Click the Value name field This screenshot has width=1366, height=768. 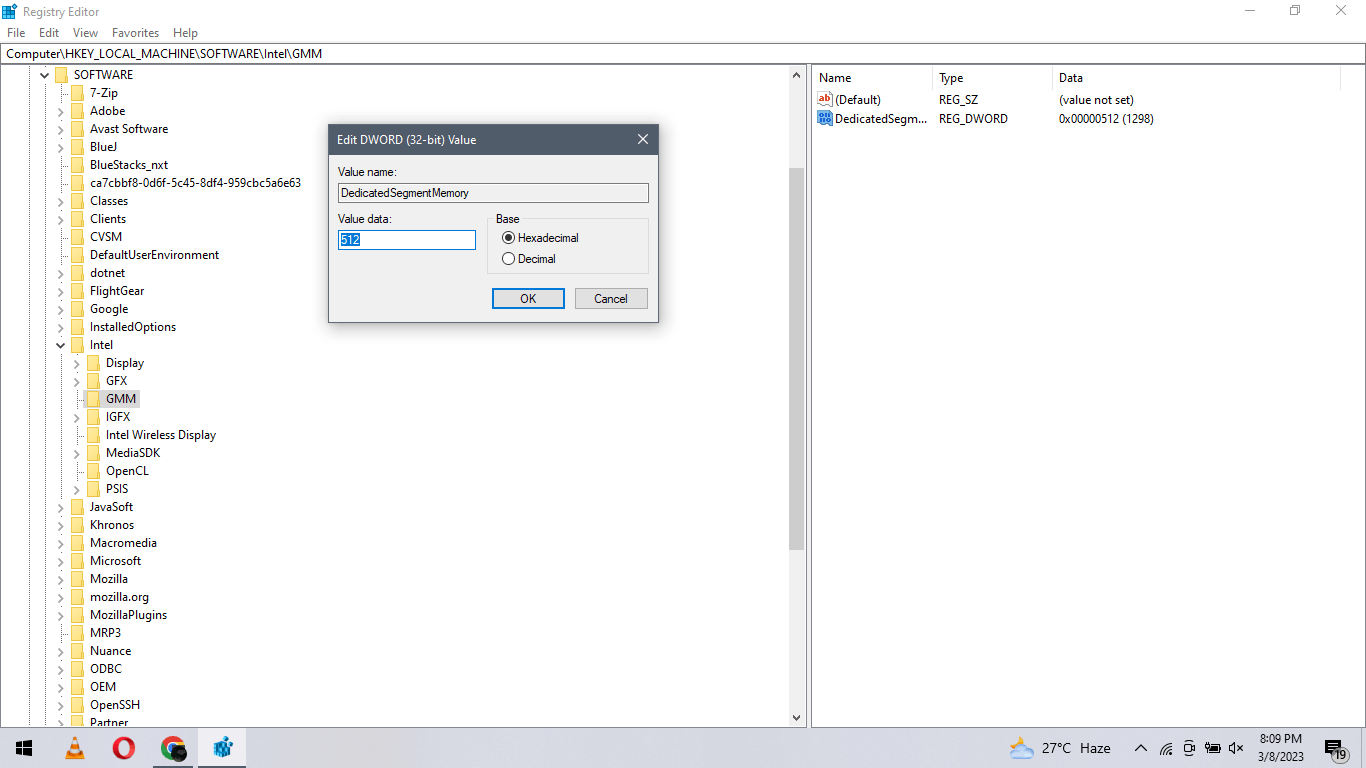493,193
